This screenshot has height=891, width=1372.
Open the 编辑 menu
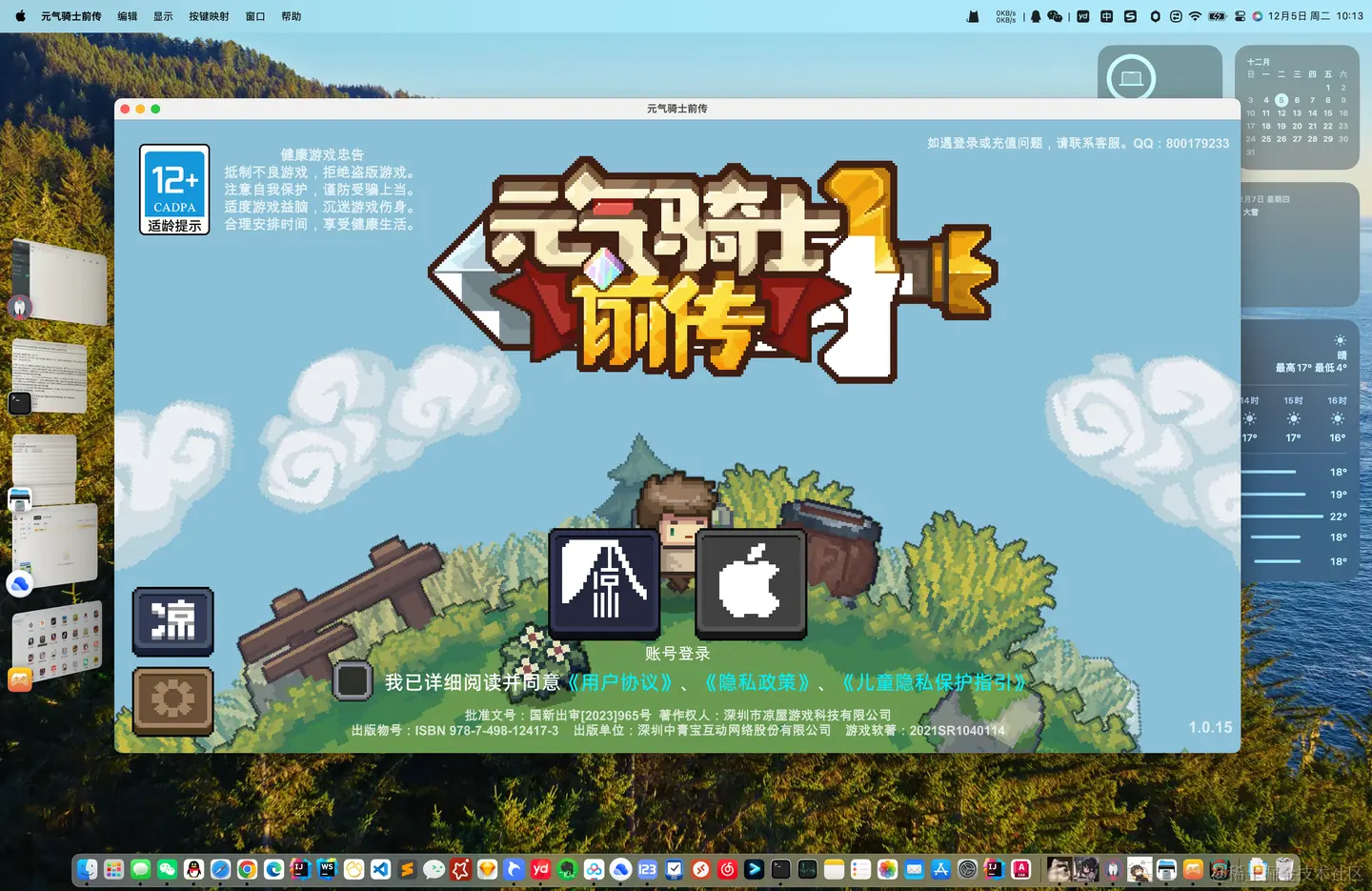127,16
